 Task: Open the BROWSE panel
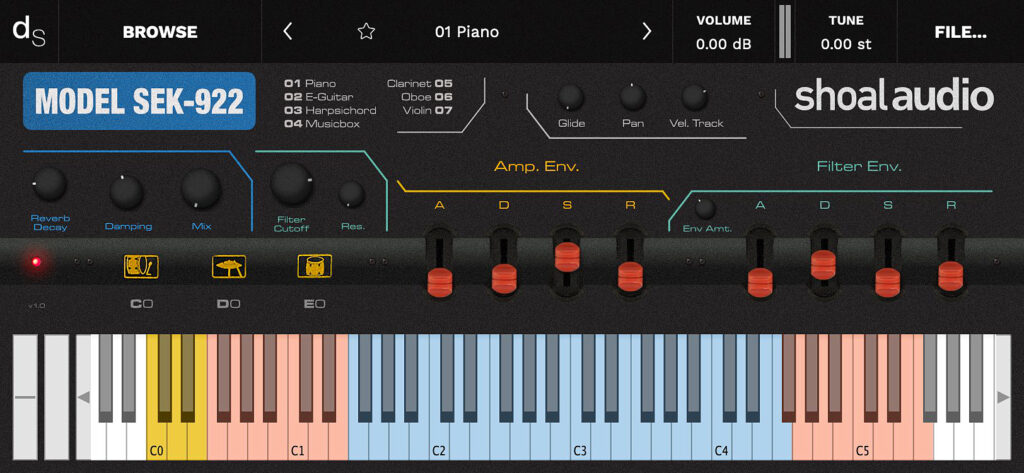pyautogui.click(x=160, y=31)
